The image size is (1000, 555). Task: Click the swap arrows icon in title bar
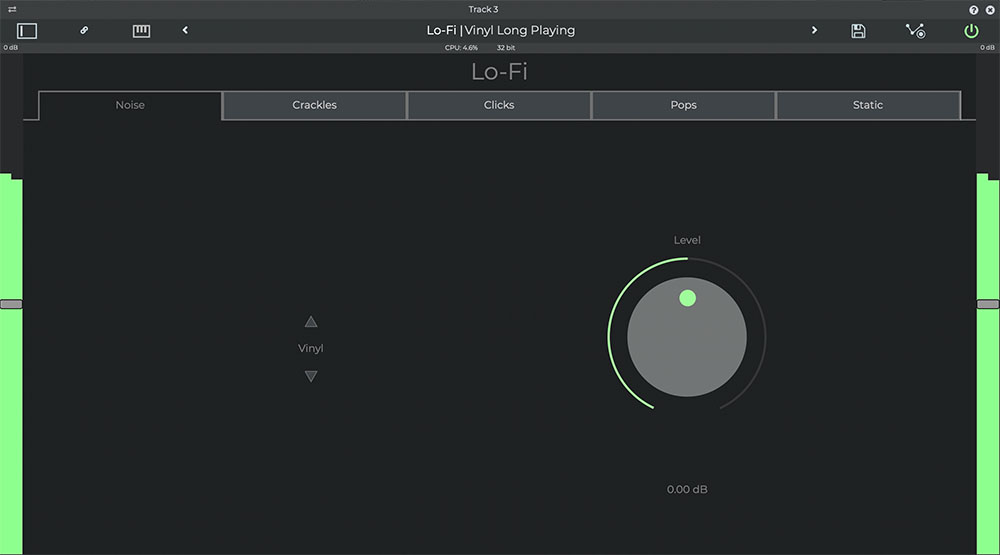[12, 9]
